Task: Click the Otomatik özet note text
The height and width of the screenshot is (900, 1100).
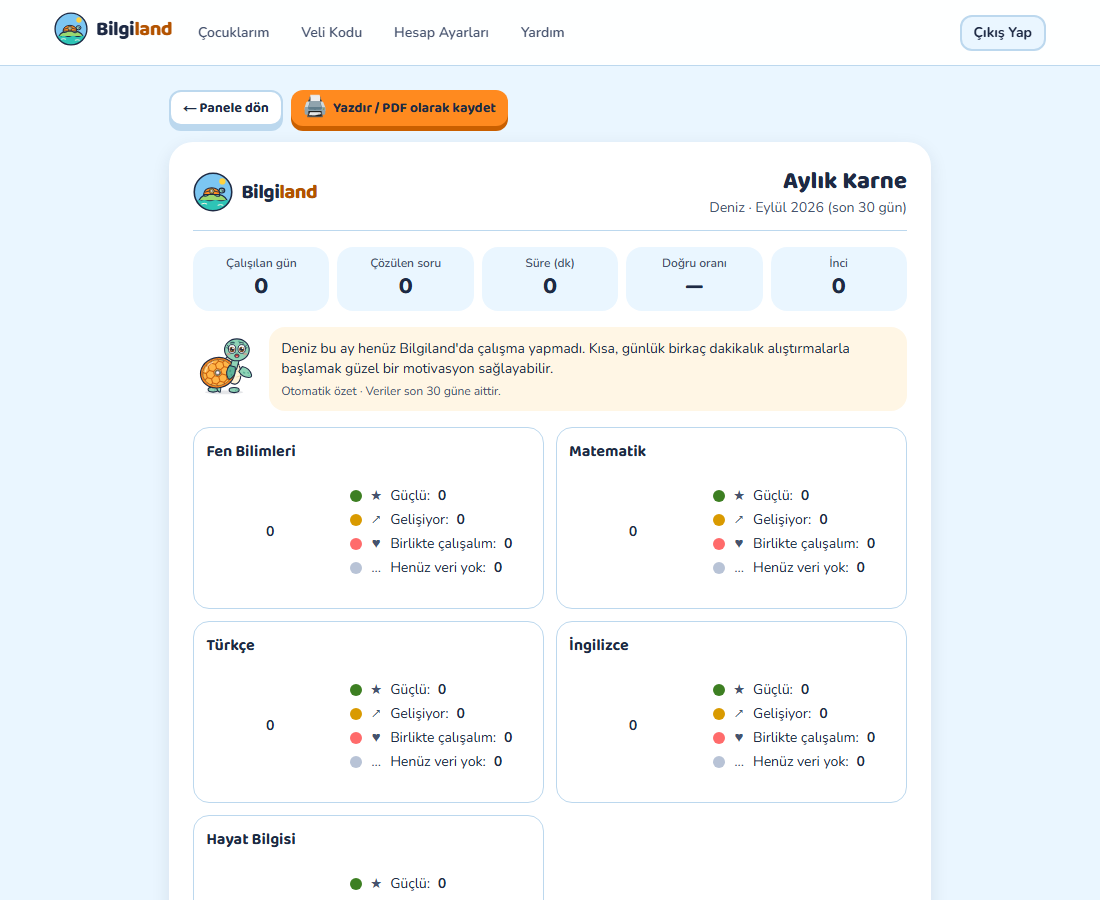Action: [391, 391]
